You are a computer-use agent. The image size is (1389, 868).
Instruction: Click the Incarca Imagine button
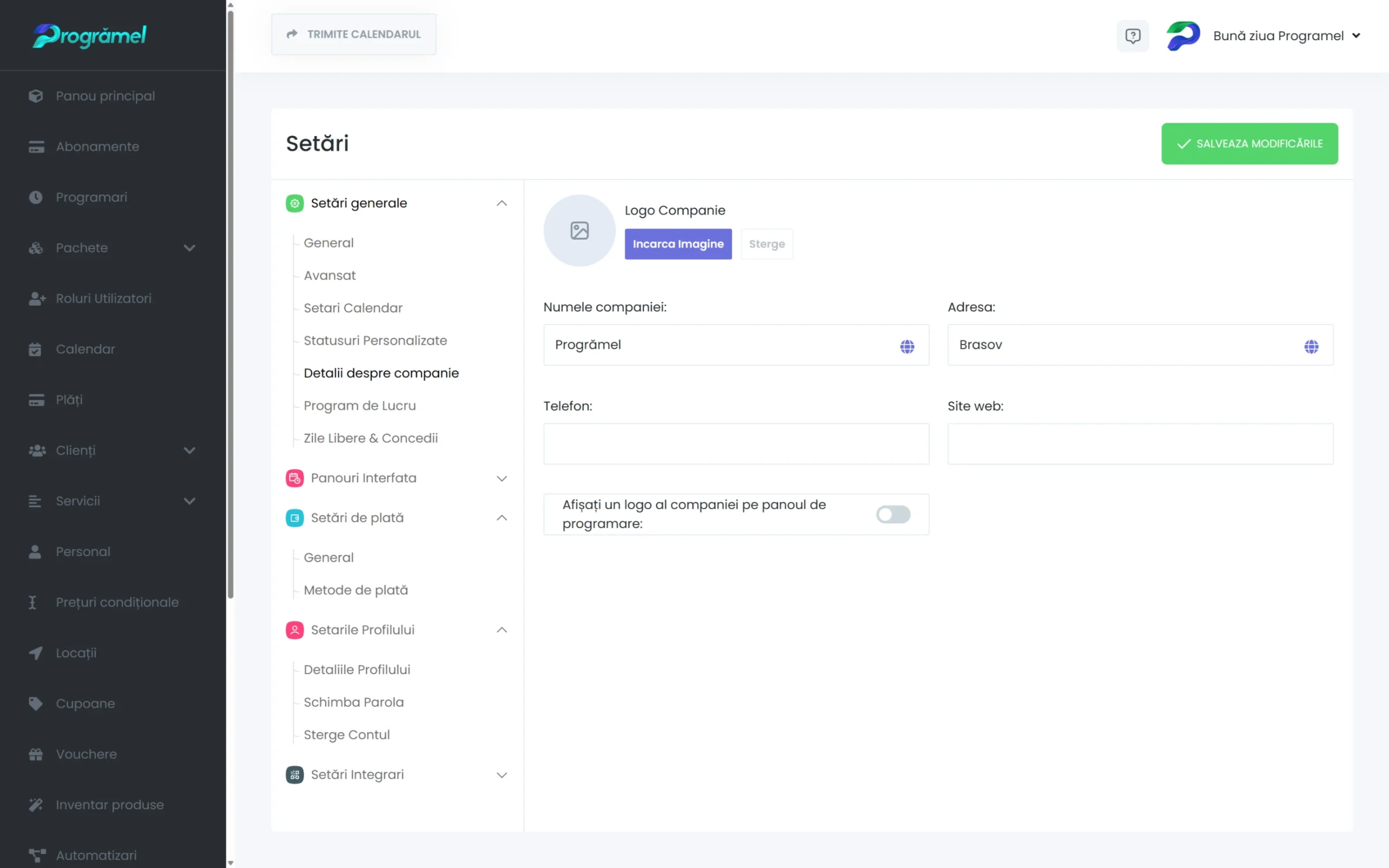click(678, 244)
